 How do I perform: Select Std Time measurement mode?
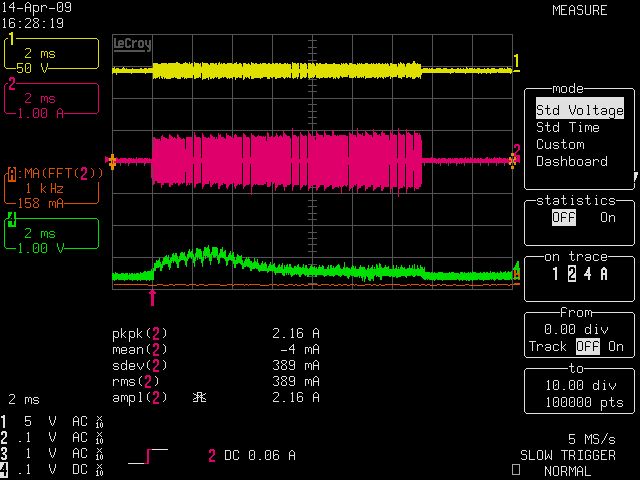tap(568, 127)
